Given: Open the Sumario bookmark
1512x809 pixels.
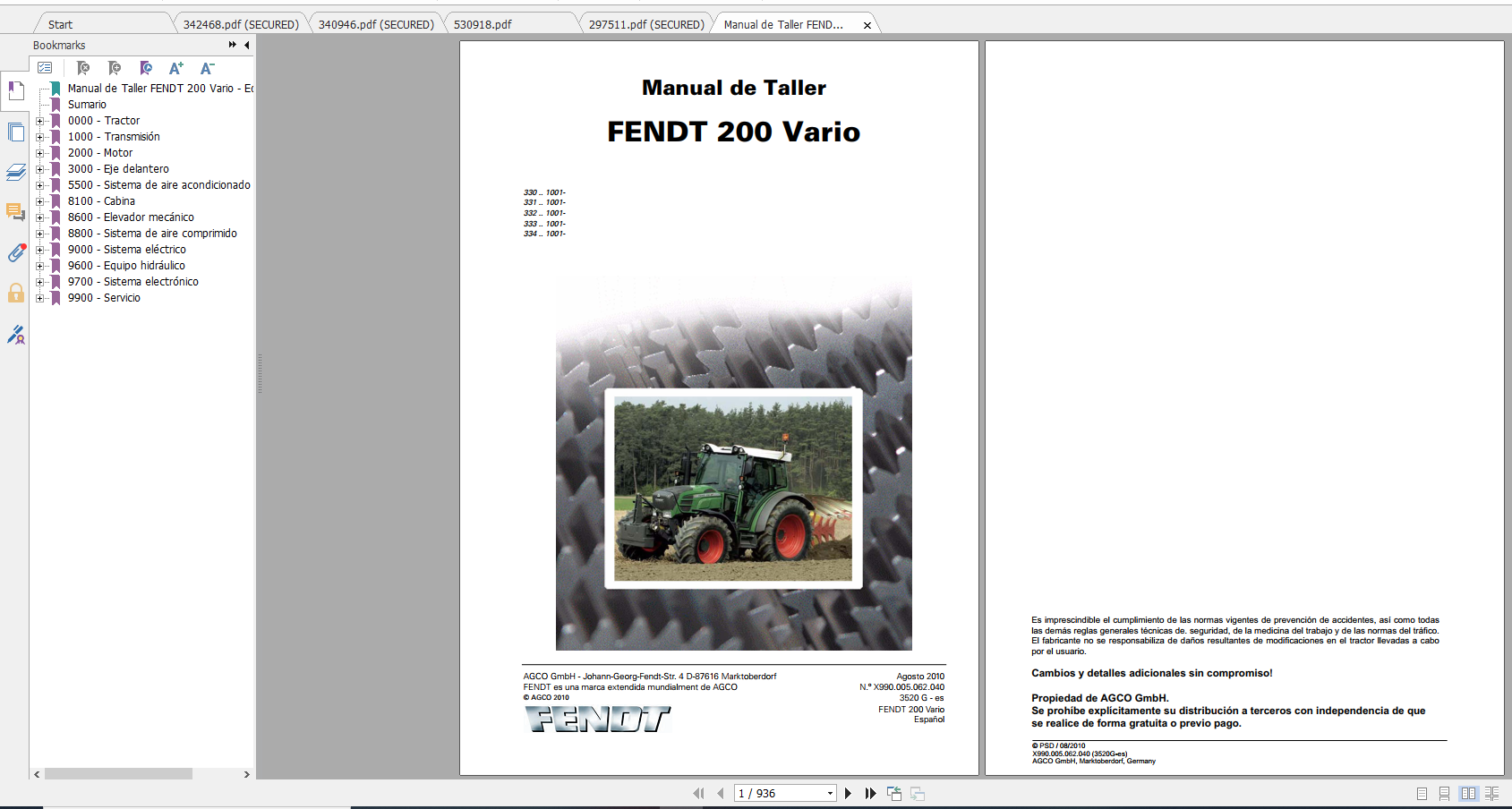Looking at the screenshot, I should 87,105.
